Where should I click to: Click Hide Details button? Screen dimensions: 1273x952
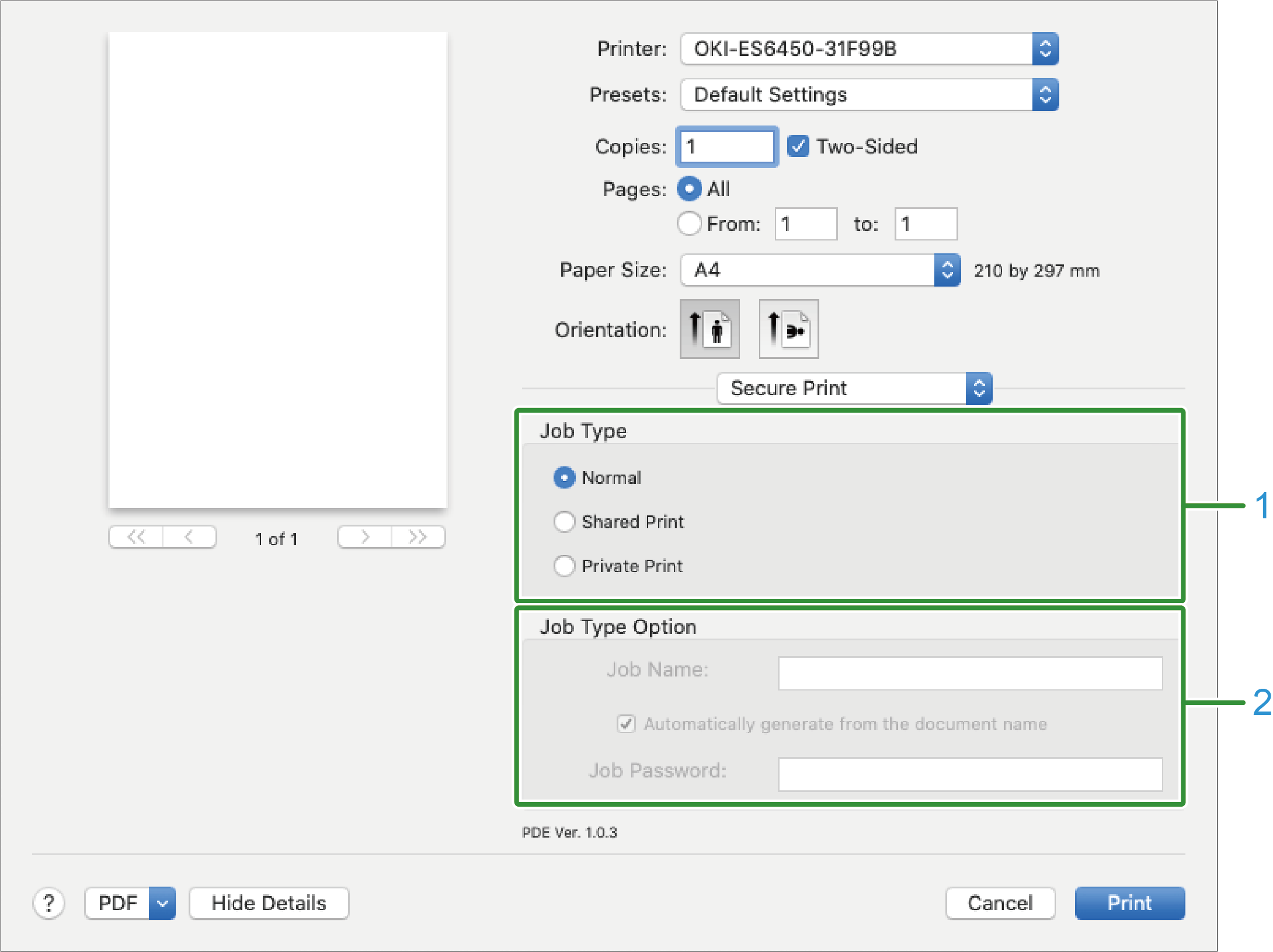tap(269, 903)
